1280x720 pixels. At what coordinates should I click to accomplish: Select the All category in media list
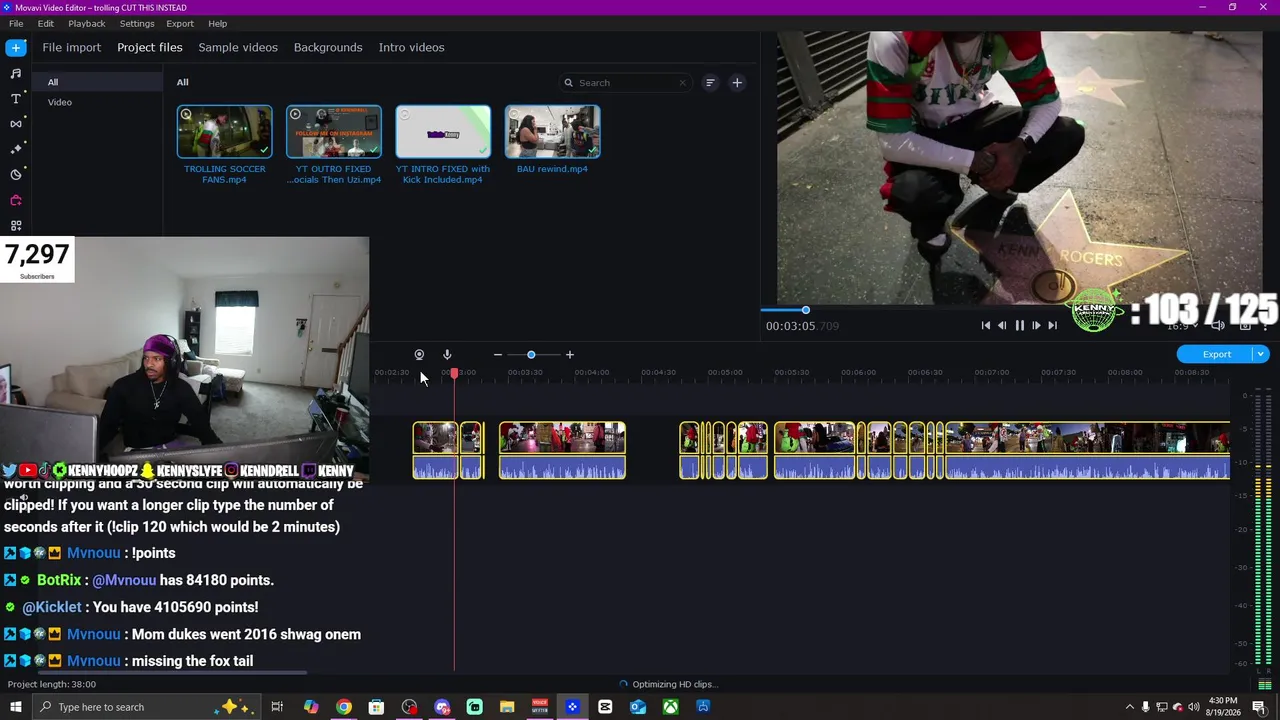tap(96, 82)
